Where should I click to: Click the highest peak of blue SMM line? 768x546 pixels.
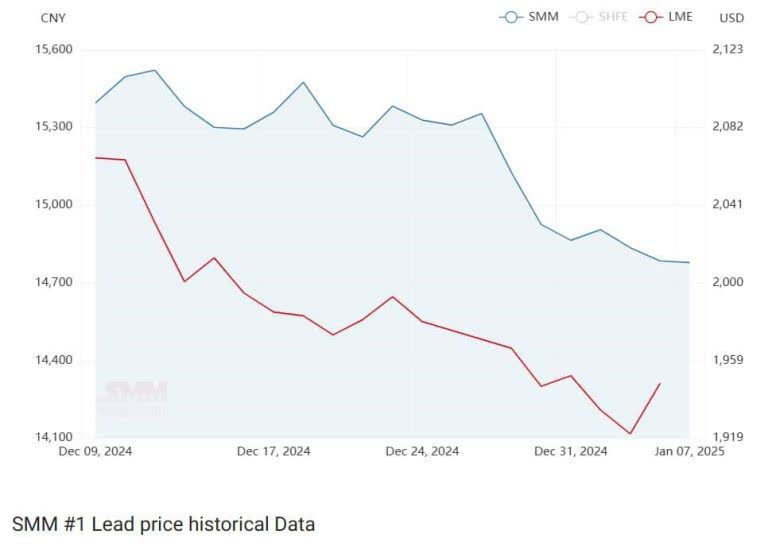(x=154, y=70)
